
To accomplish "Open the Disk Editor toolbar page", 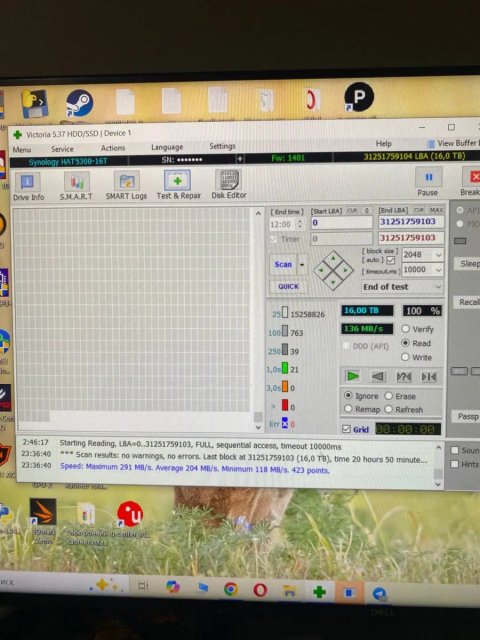I will click(229, 184).
